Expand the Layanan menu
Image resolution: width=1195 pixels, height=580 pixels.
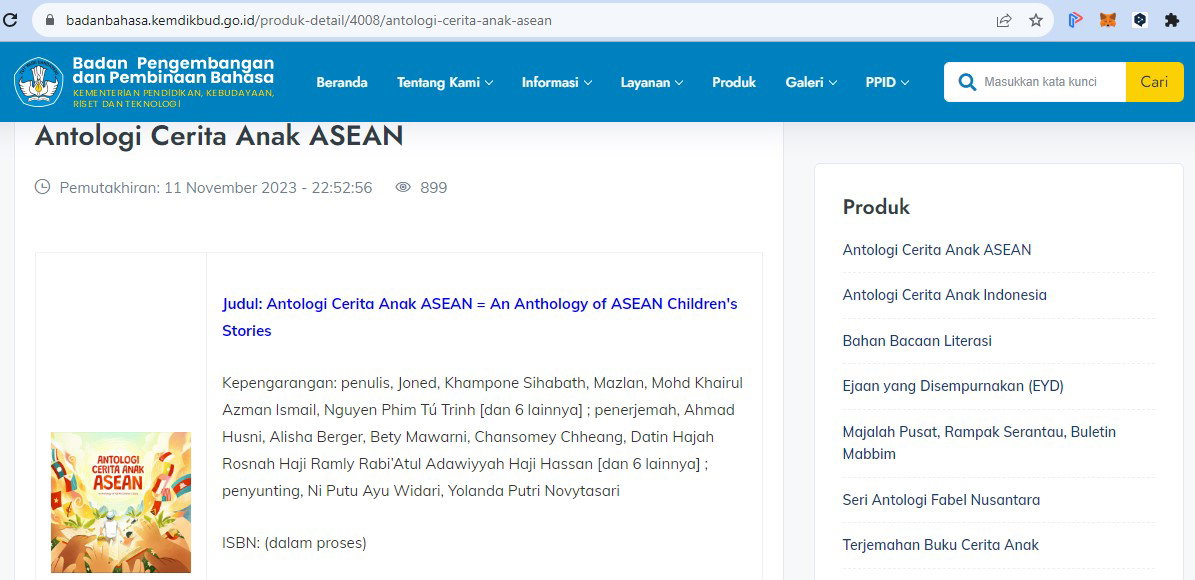tap(652, 82)
